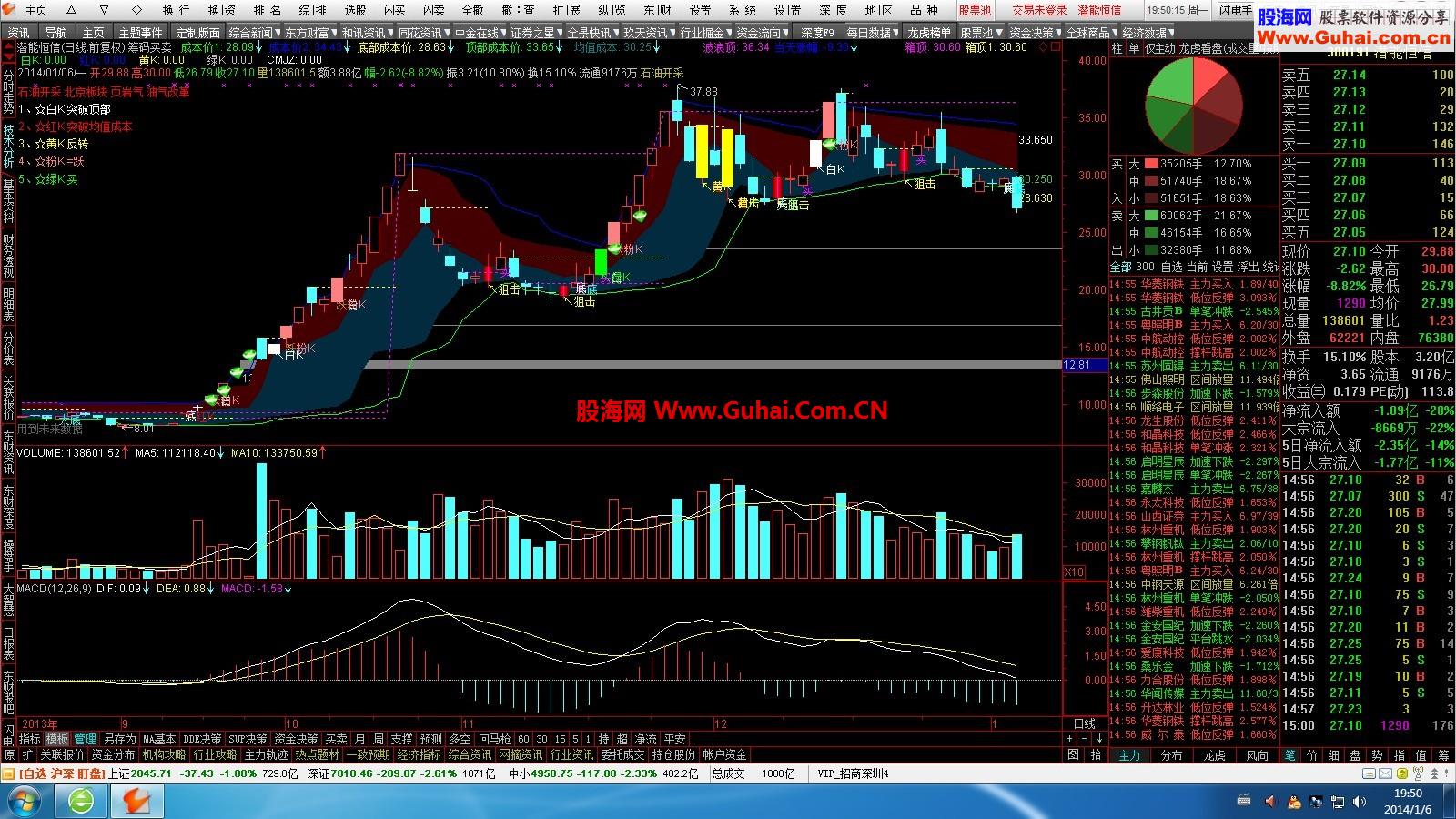
Task: Open the 和讯资讯 dropdown
Action: (367, 33)
